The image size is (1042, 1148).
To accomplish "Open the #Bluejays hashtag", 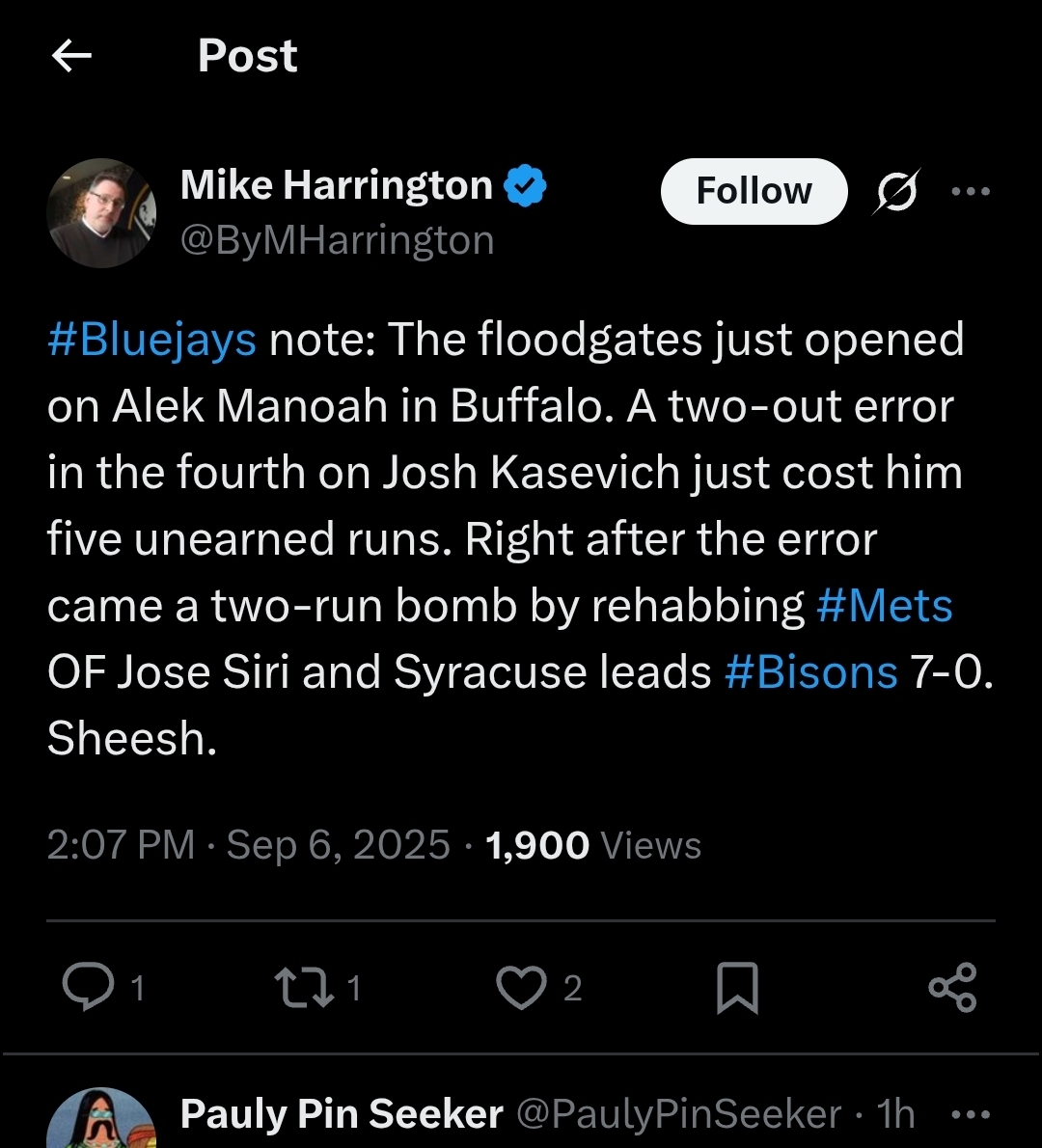I will pos(152,340).
